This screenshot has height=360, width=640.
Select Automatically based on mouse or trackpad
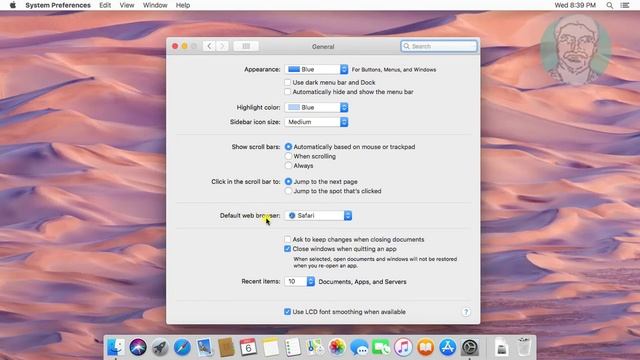click(x=289, y=147)
